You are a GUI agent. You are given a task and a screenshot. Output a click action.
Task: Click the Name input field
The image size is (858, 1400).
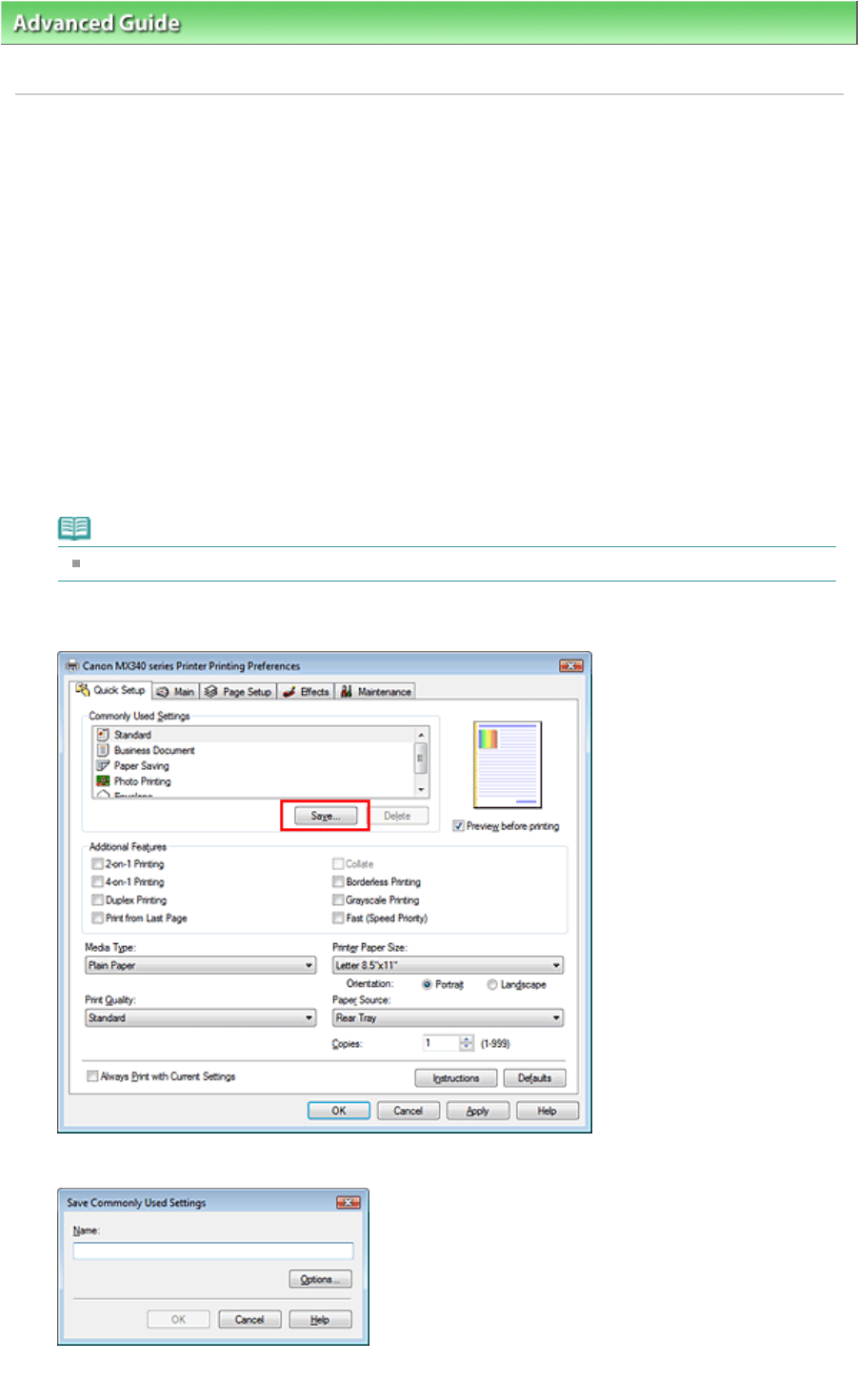tap(213, 1251)
